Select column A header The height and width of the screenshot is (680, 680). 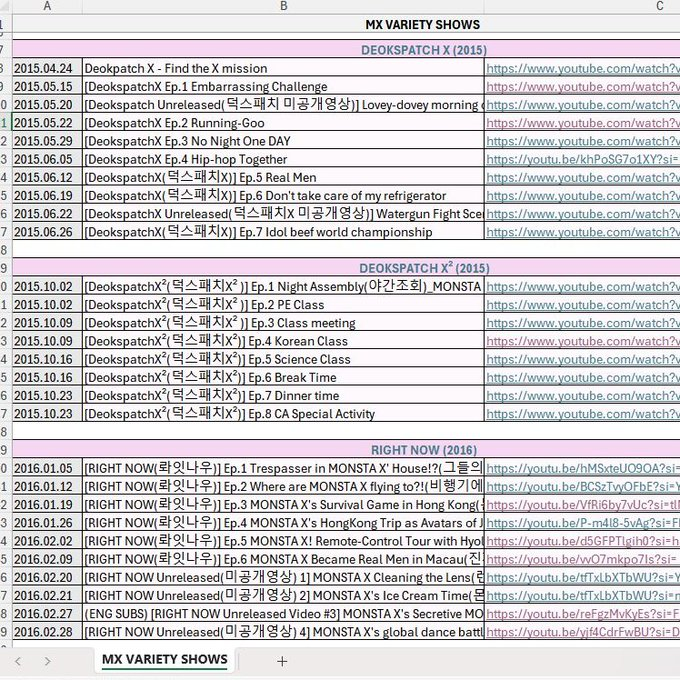coord(47,6)
